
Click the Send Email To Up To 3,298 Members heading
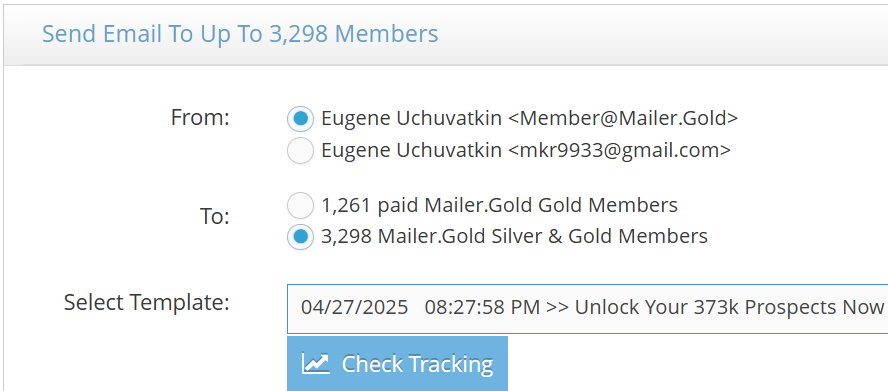[x=240, y=34]
